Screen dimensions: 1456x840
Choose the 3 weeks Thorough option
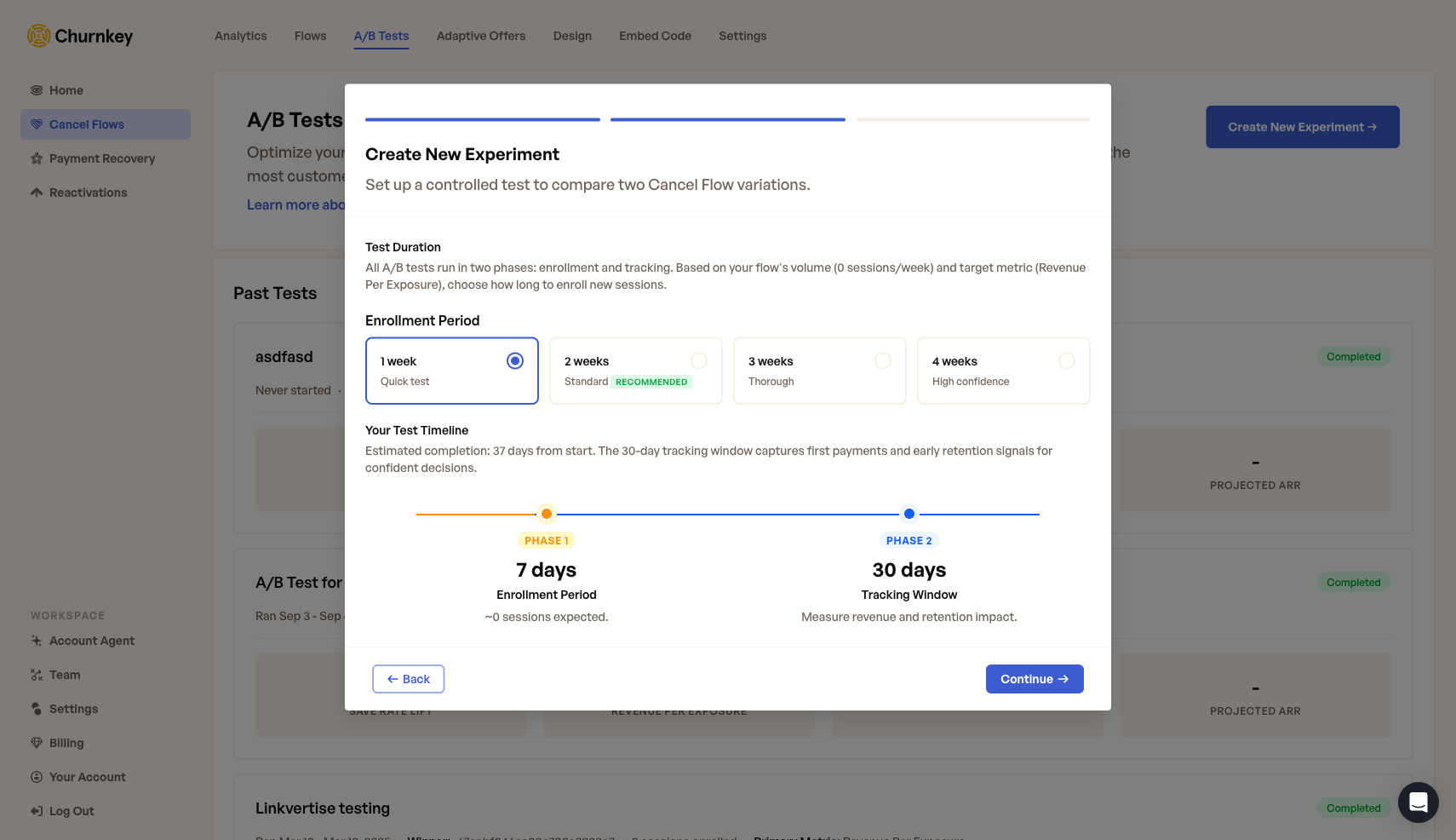click(819, 371)
